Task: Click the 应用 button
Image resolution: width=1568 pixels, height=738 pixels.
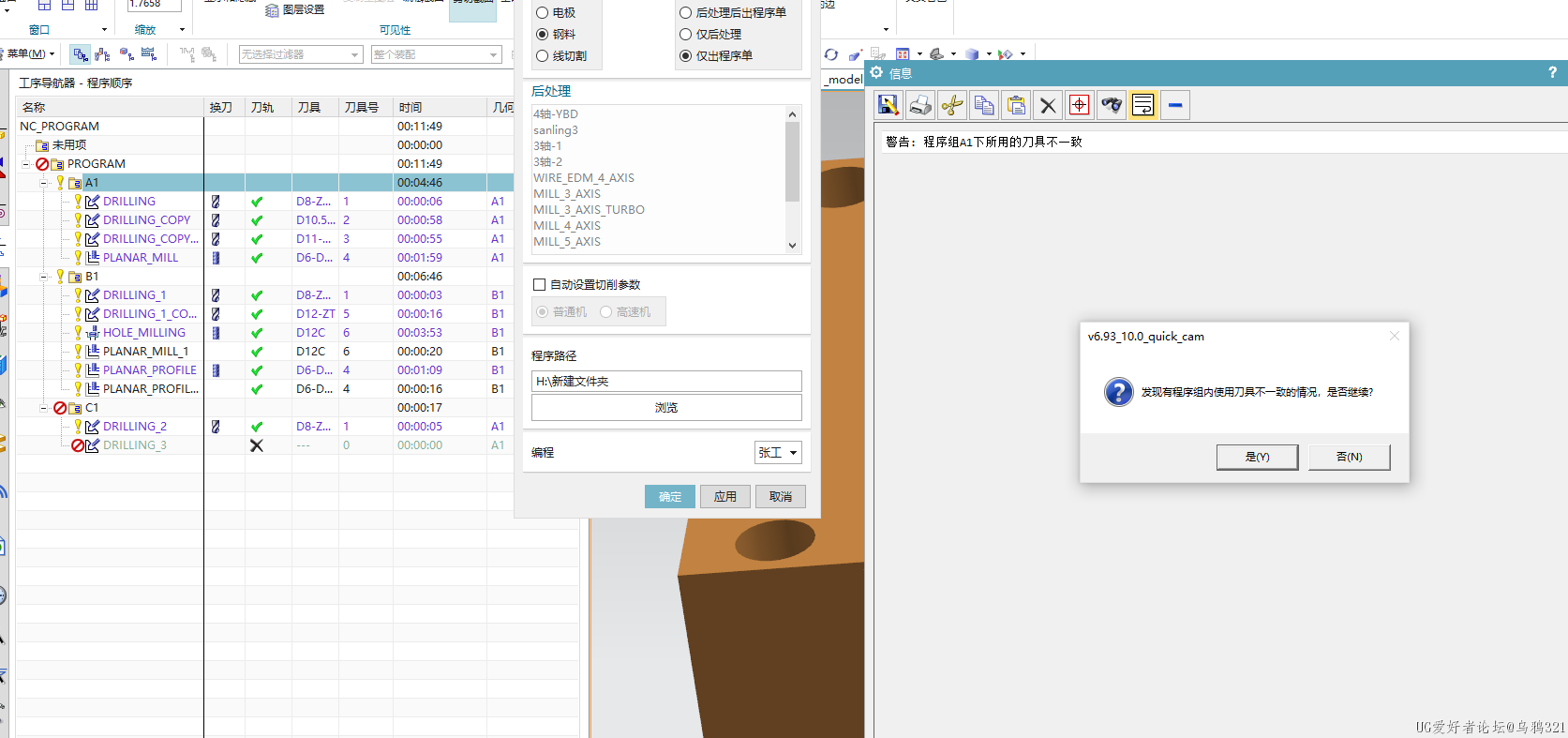Action: tap(725, 497)
